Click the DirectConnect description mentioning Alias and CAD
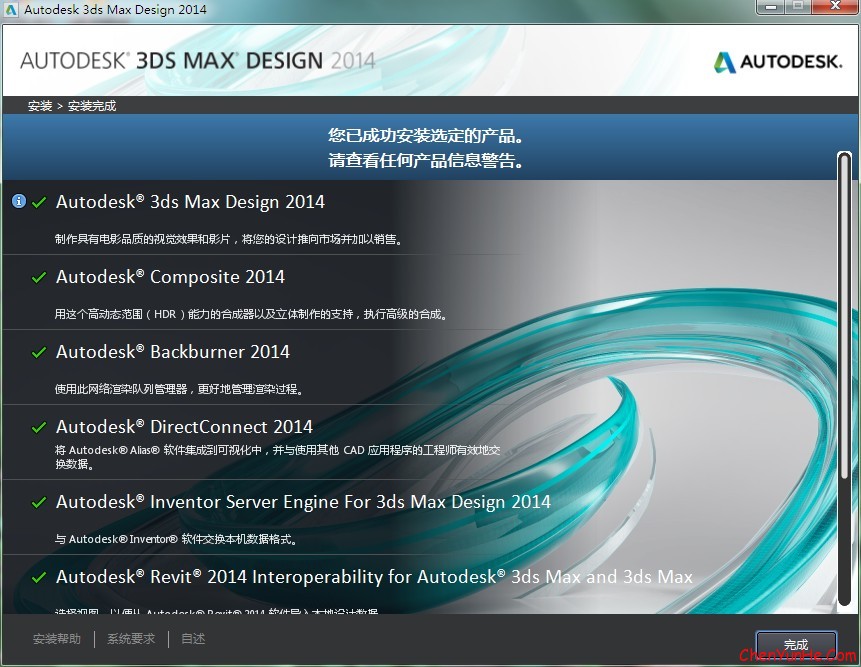The image size is (861, 667). (277, 457)
